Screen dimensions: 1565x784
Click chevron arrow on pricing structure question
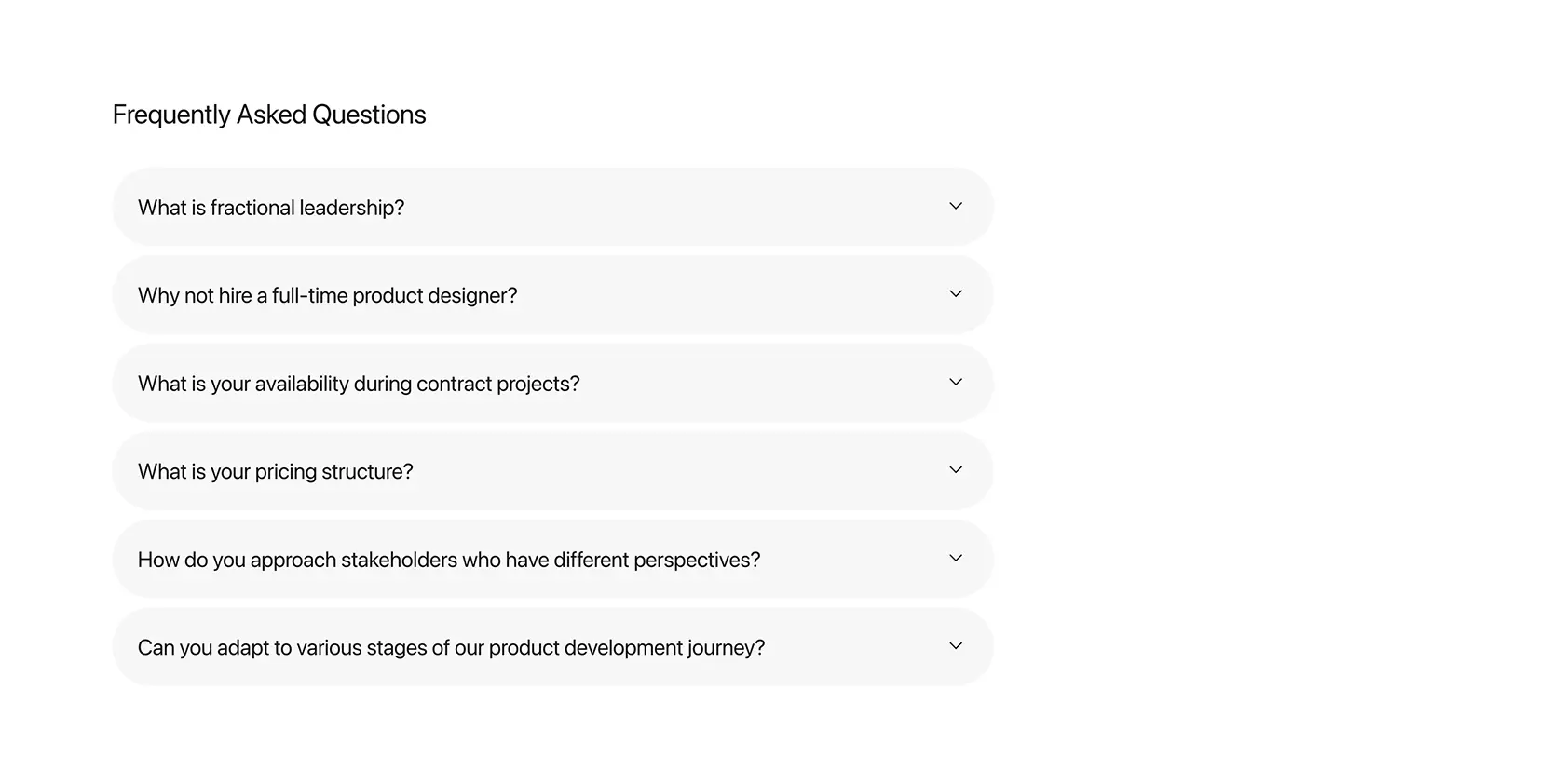pyautogui.click(x=955, y=470)
